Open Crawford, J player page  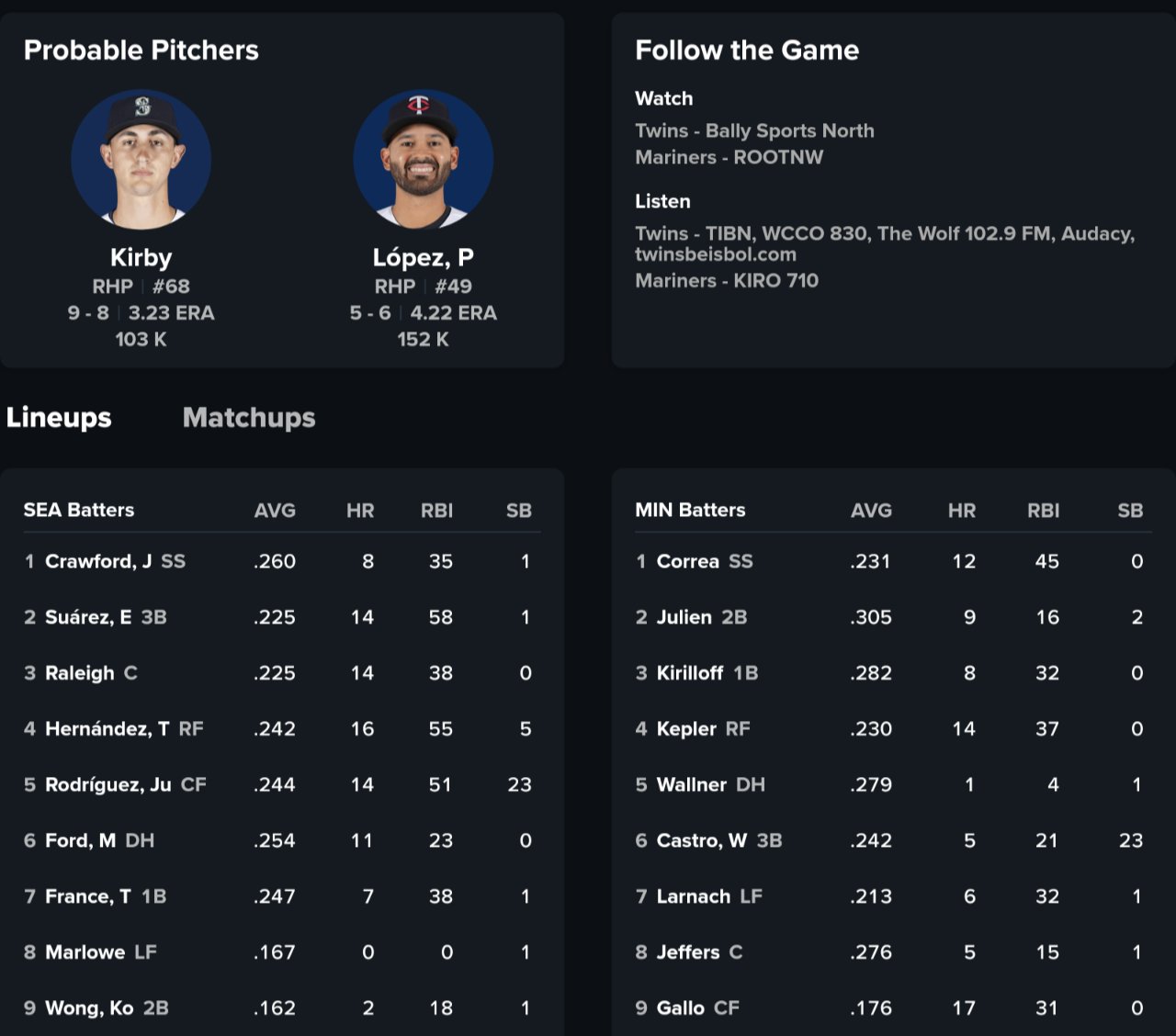point(98,561)
